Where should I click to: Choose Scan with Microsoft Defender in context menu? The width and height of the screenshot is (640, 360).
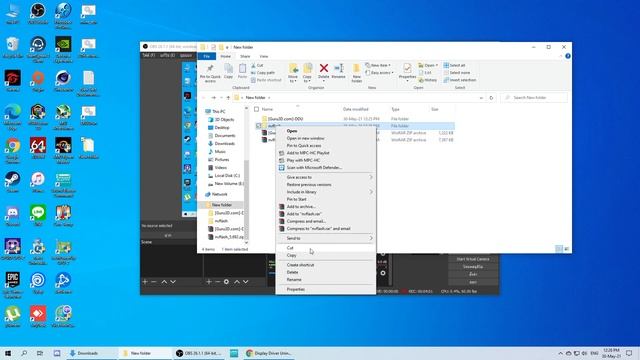pyautogui.click(x=326, y=167)
